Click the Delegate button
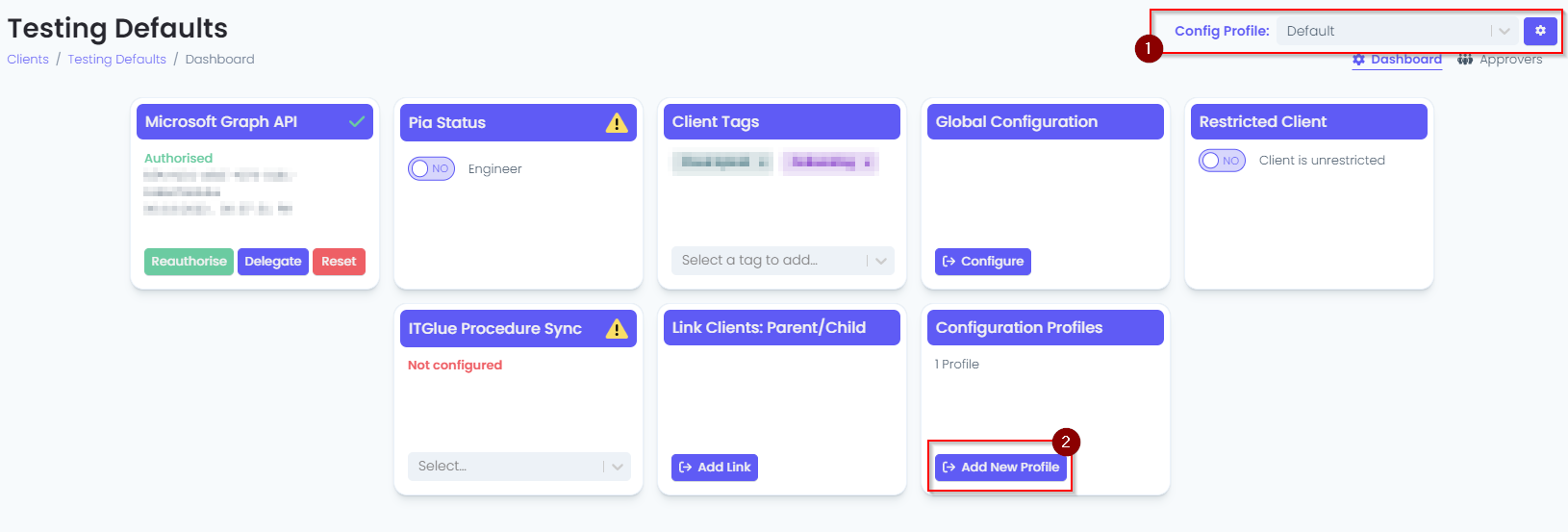The width and height of the screenshot is (1568, 532). [272, 262]
